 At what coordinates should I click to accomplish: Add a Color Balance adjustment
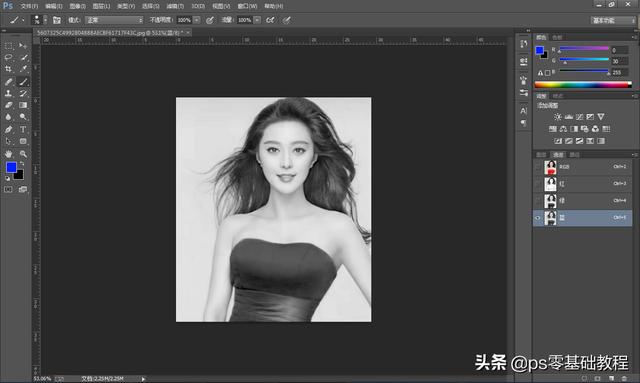click(563, 129)
